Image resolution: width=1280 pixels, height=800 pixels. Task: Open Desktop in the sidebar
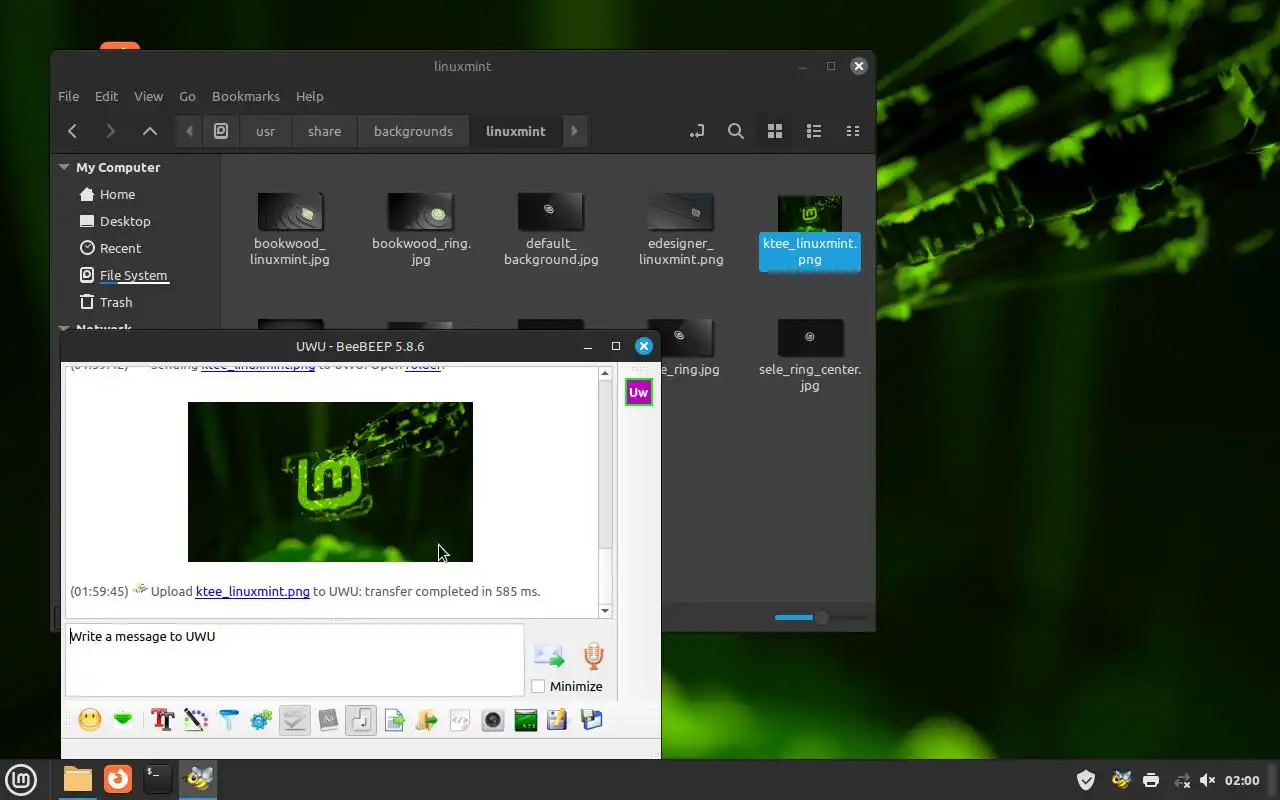125,221
